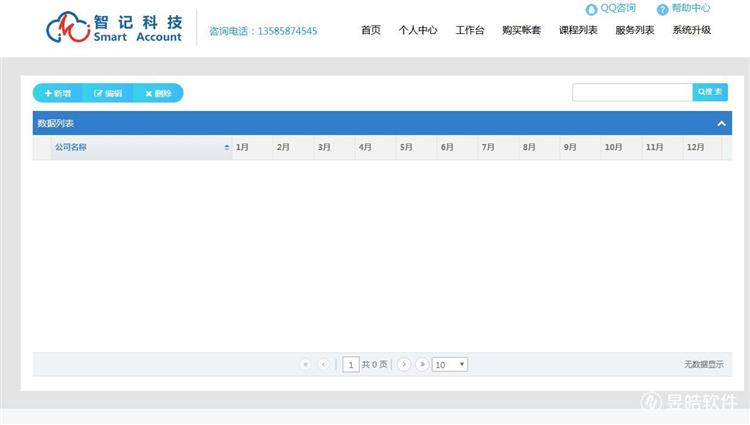
Task: Sort by 公司名称 column header
Action: click(140, 147)
